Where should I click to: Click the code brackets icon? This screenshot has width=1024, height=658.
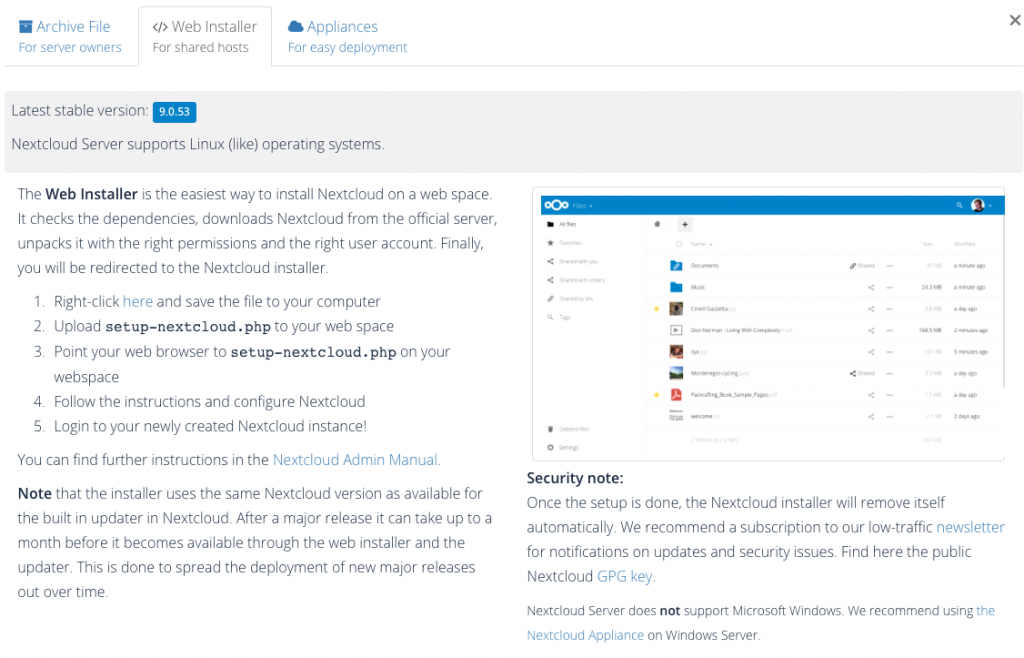tap(160, 27)
